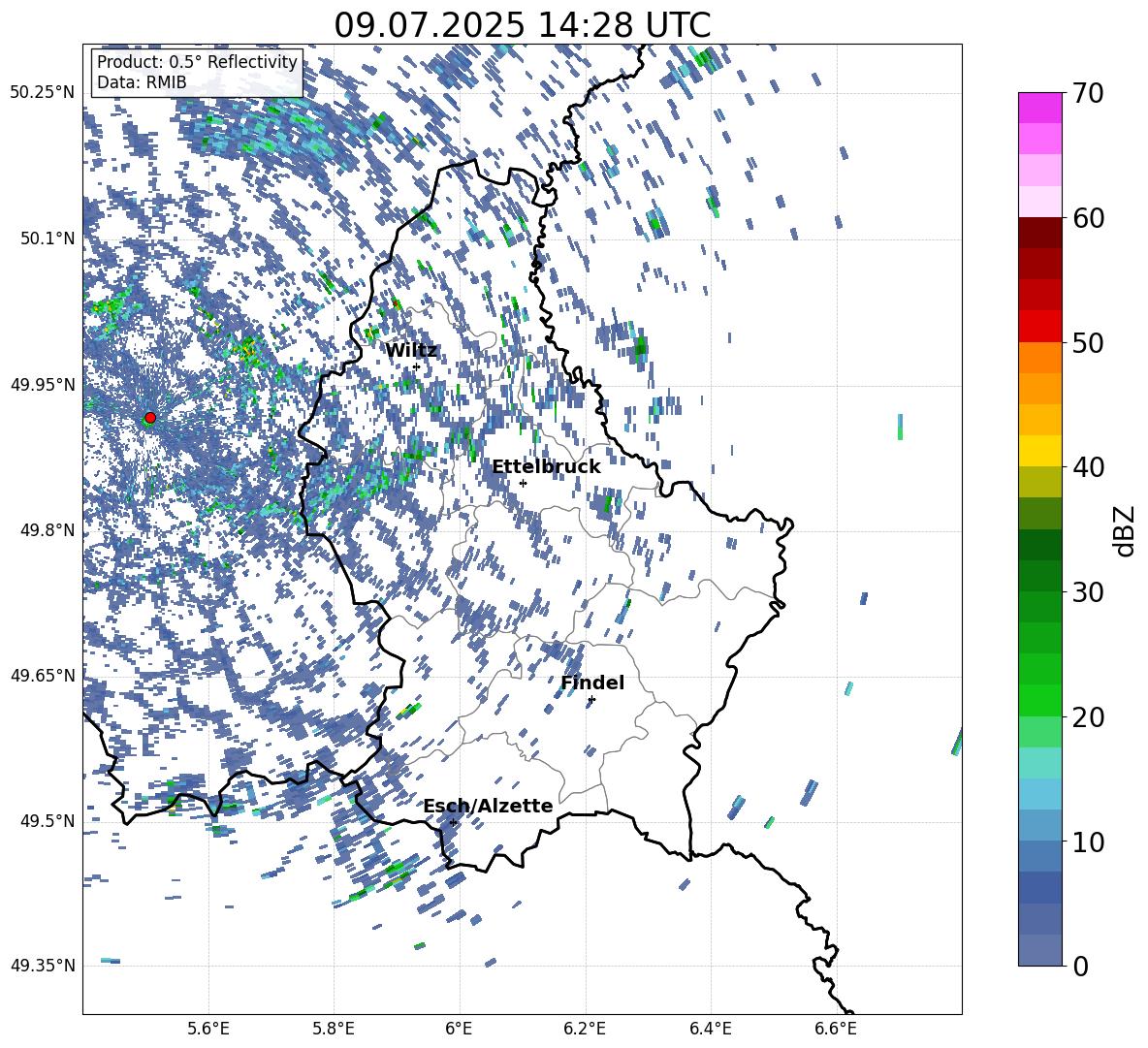
Task: Click the 10 colorbar tick label
Action: coord(1088,842)
